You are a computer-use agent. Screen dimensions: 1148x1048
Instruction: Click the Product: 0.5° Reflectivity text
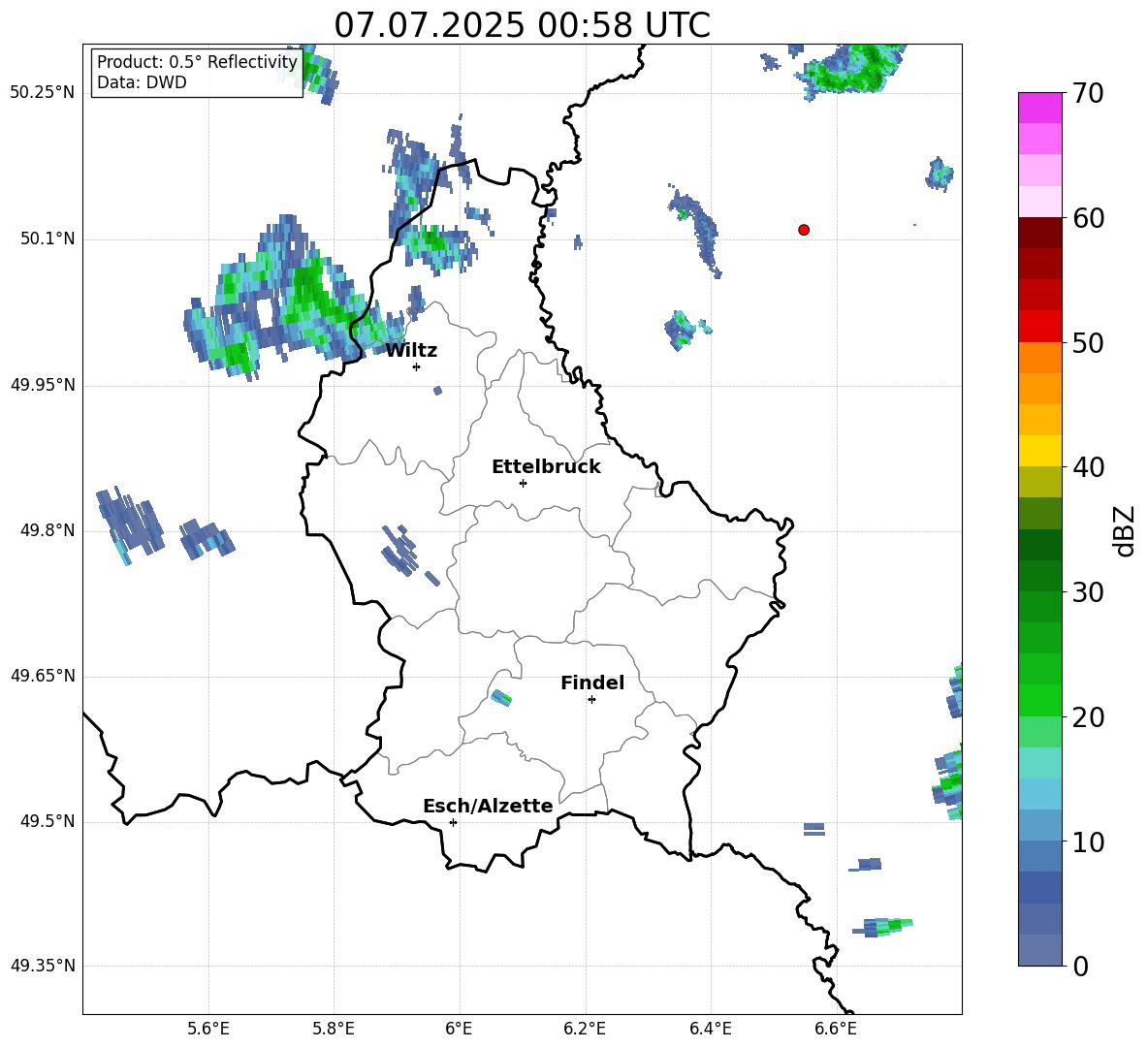(197, 61)
